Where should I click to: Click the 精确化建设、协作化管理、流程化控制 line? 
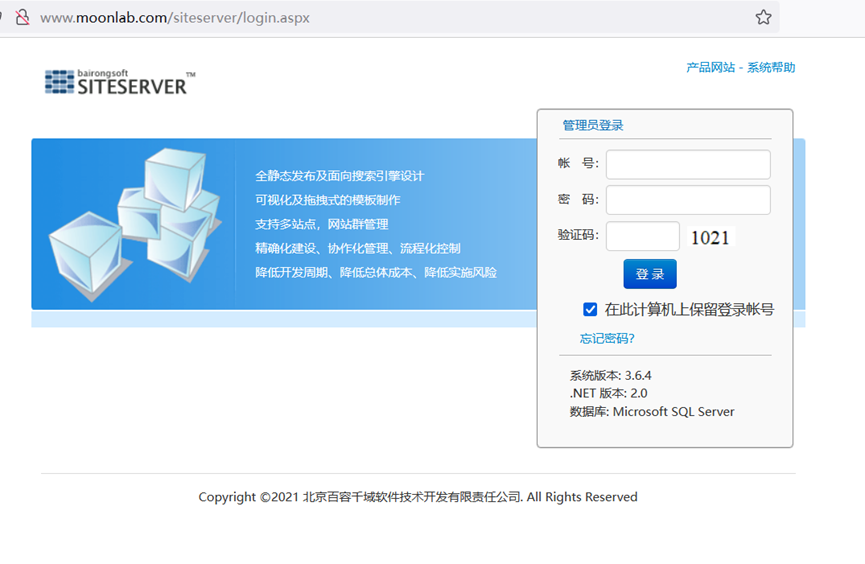click(357, 248)
